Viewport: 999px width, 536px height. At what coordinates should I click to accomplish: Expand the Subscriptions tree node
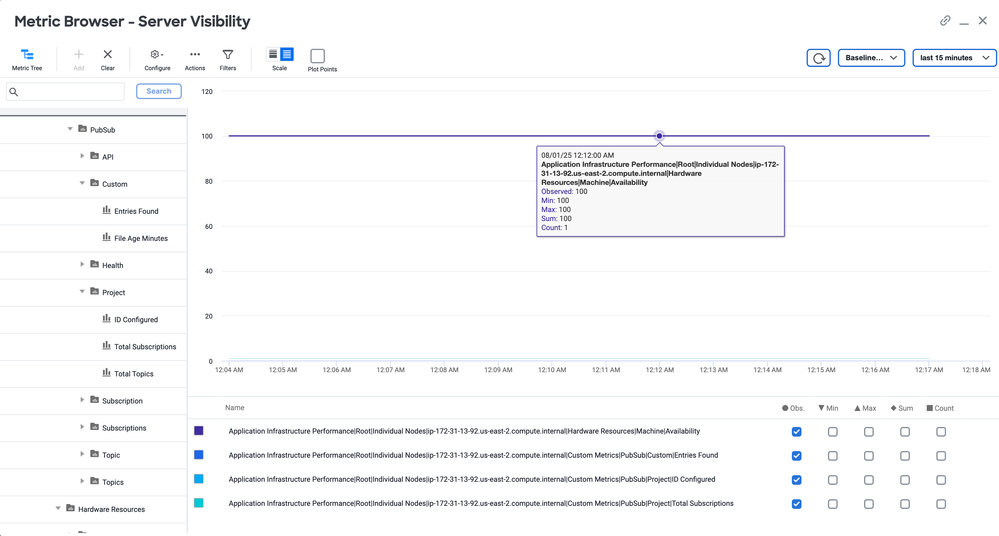pyautogui.click(x=82, y=426)
